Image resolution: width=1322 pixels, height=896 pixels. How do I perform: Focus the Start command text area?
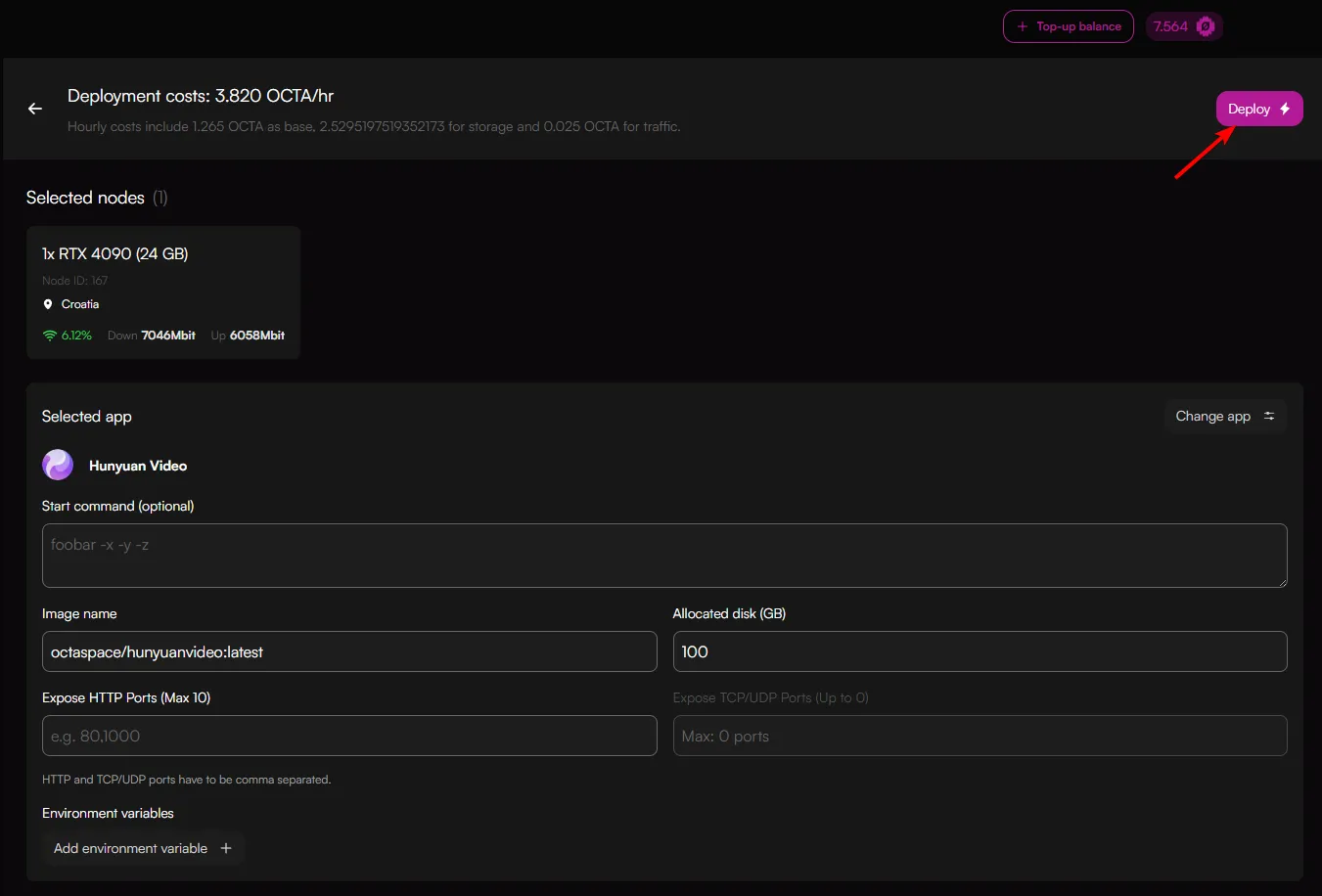[663, 556]
